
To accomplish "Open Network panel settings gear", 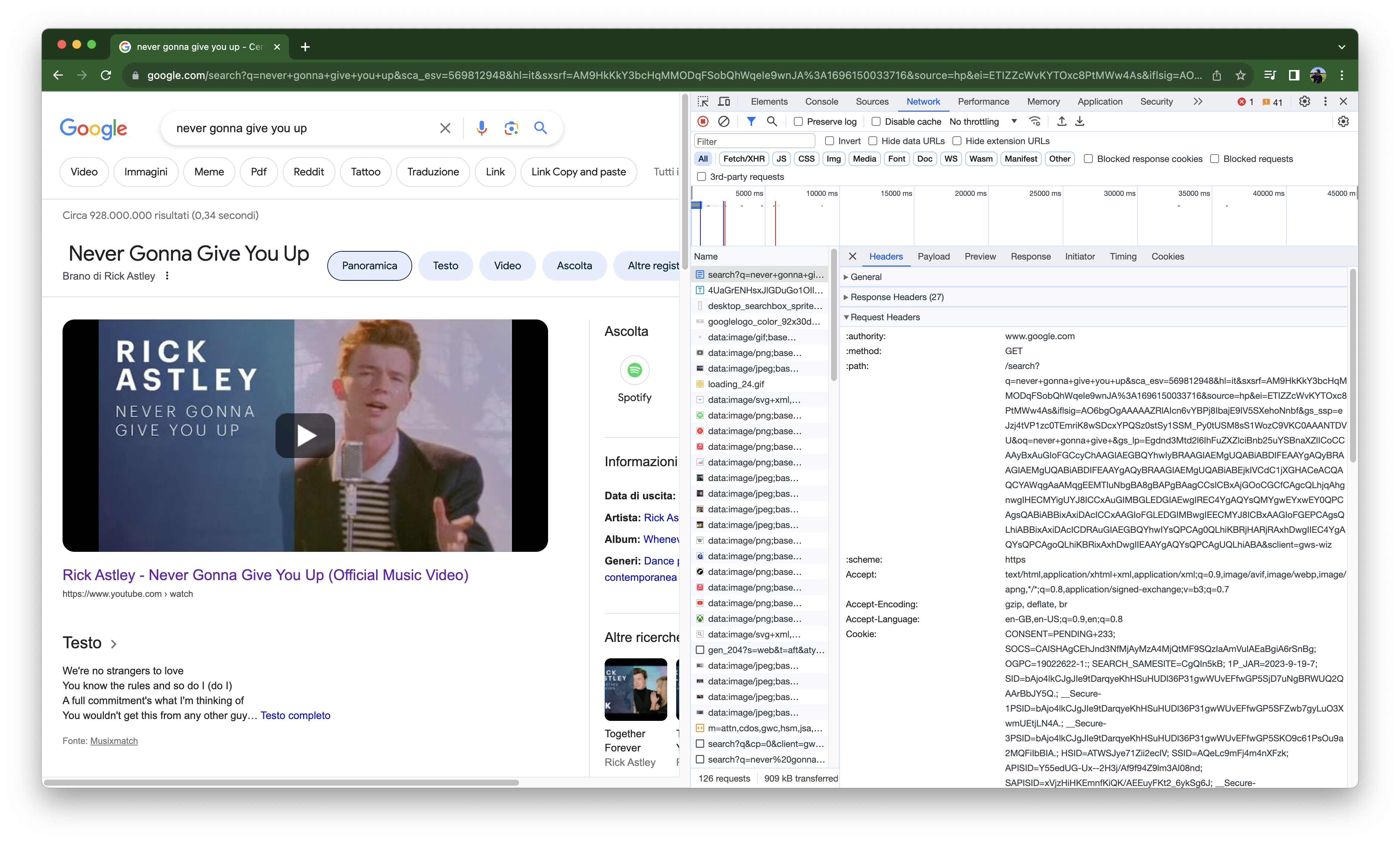I will click(1343, 121).
